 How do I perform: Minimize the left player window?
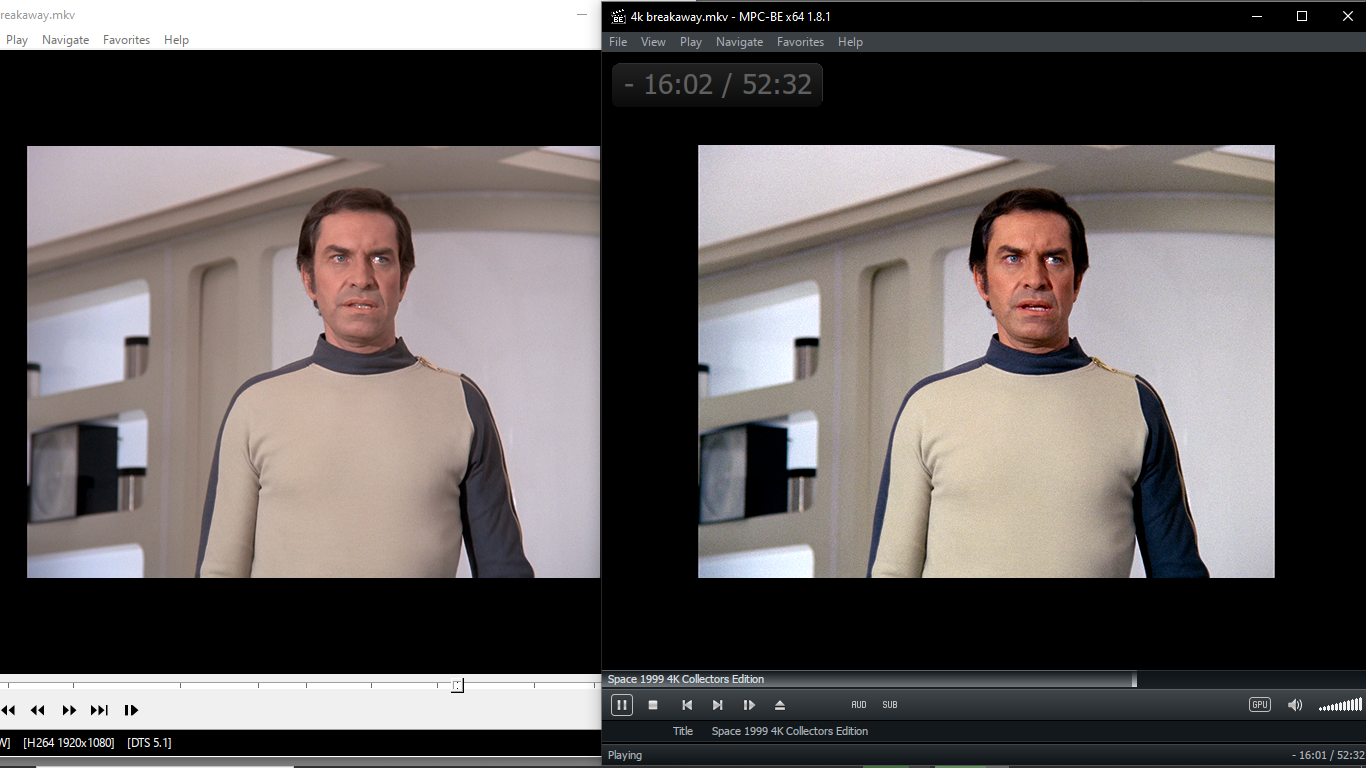point(582,15)
